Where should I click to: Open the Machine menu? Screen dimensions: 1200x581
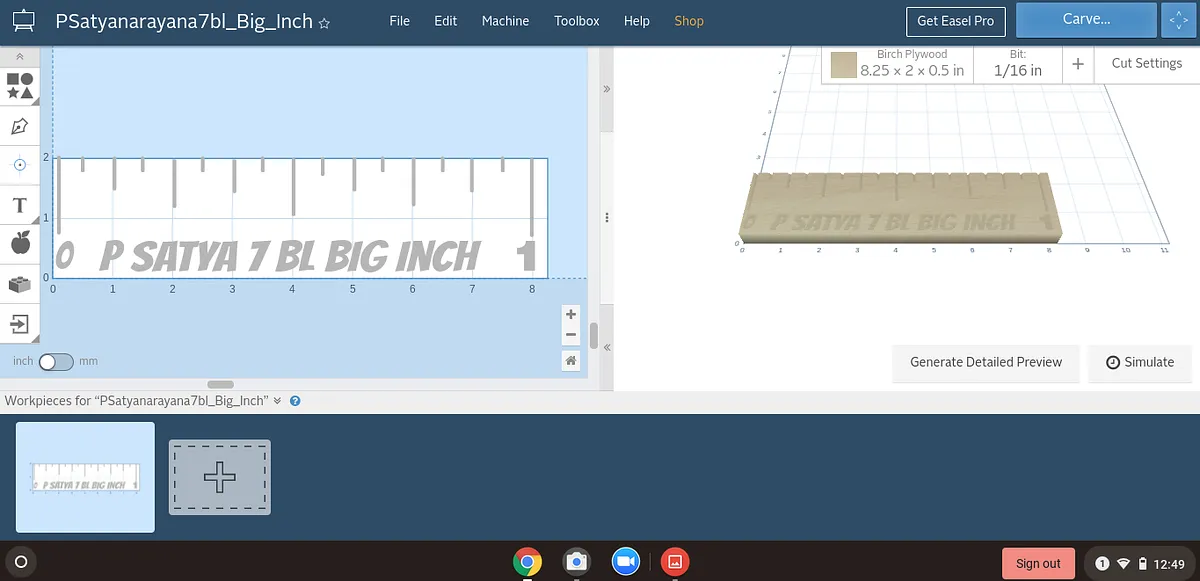[x=505, y=21]
